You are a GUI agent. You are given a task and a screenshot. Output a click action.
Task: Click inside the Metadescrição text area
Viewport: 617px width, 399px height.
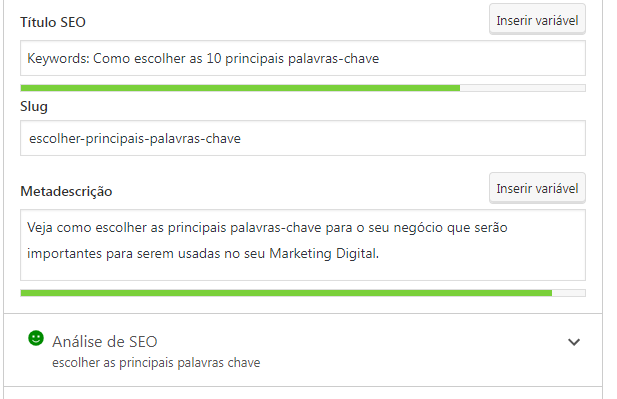pyautogui.click(x=303, y=245)
